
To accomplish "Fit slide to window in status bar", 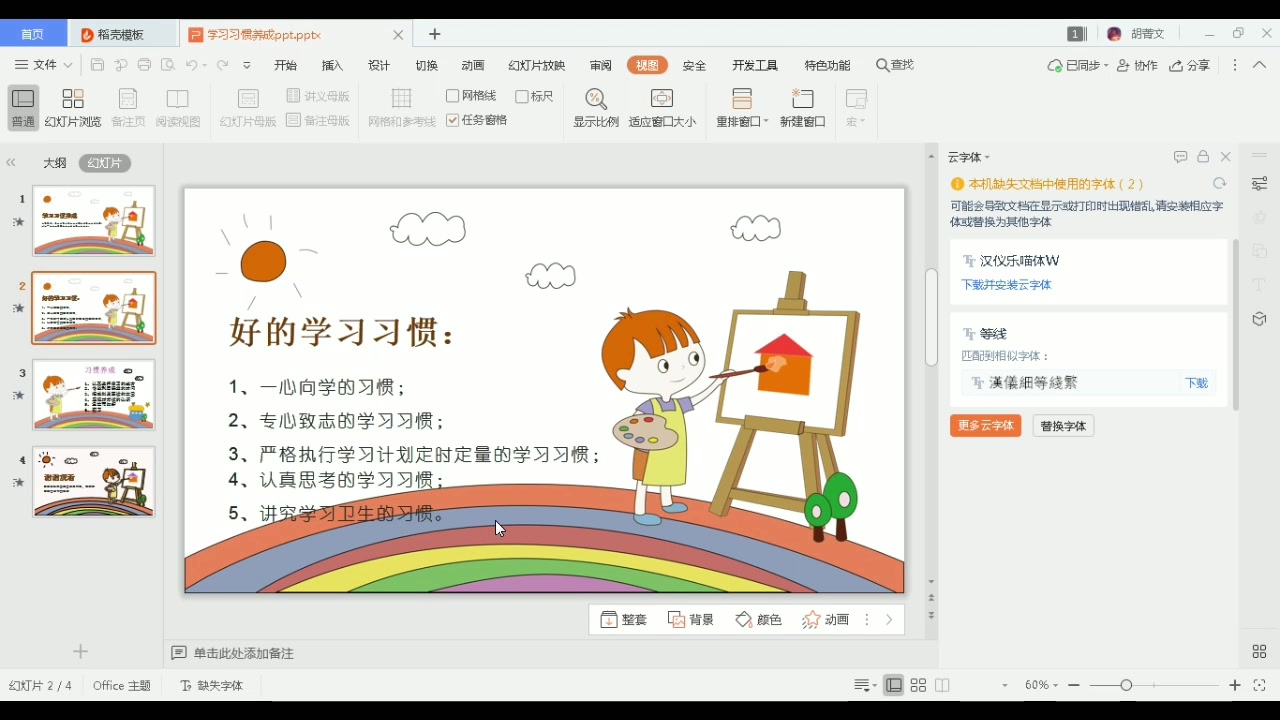I will [x=1259, y=685].
